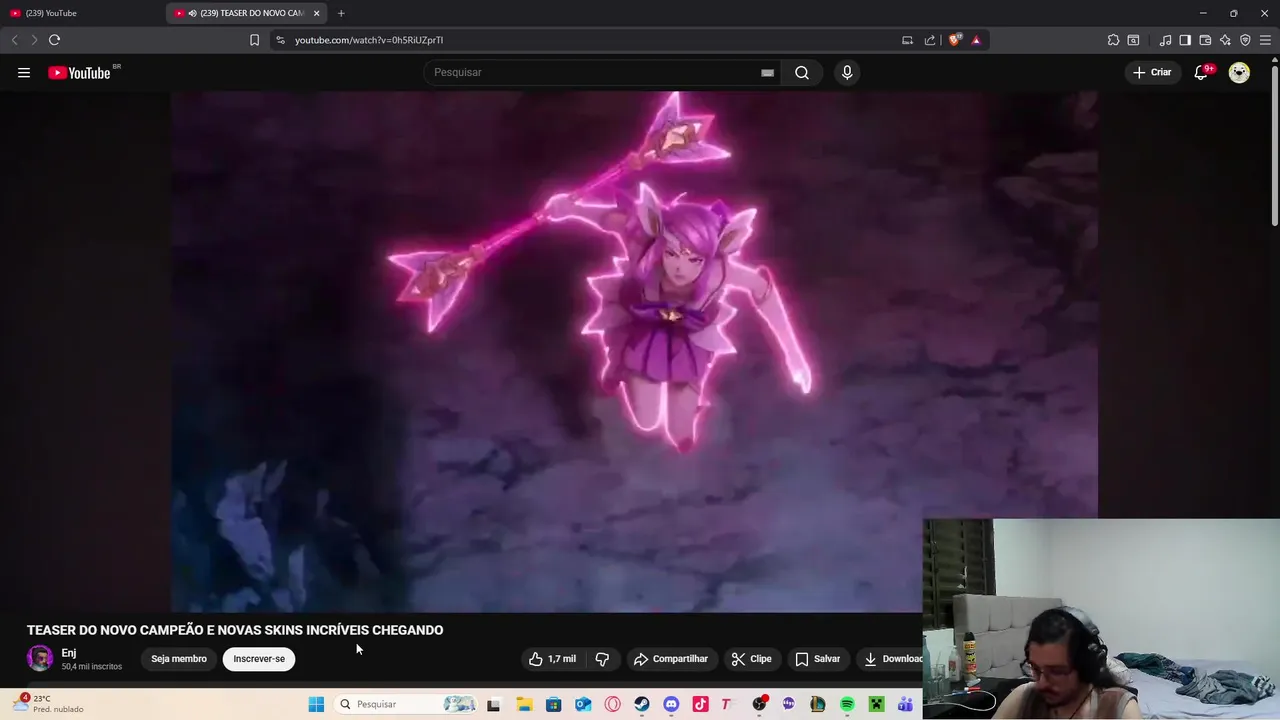Open the Brave Wallet icon

[x=1205, y=40]
